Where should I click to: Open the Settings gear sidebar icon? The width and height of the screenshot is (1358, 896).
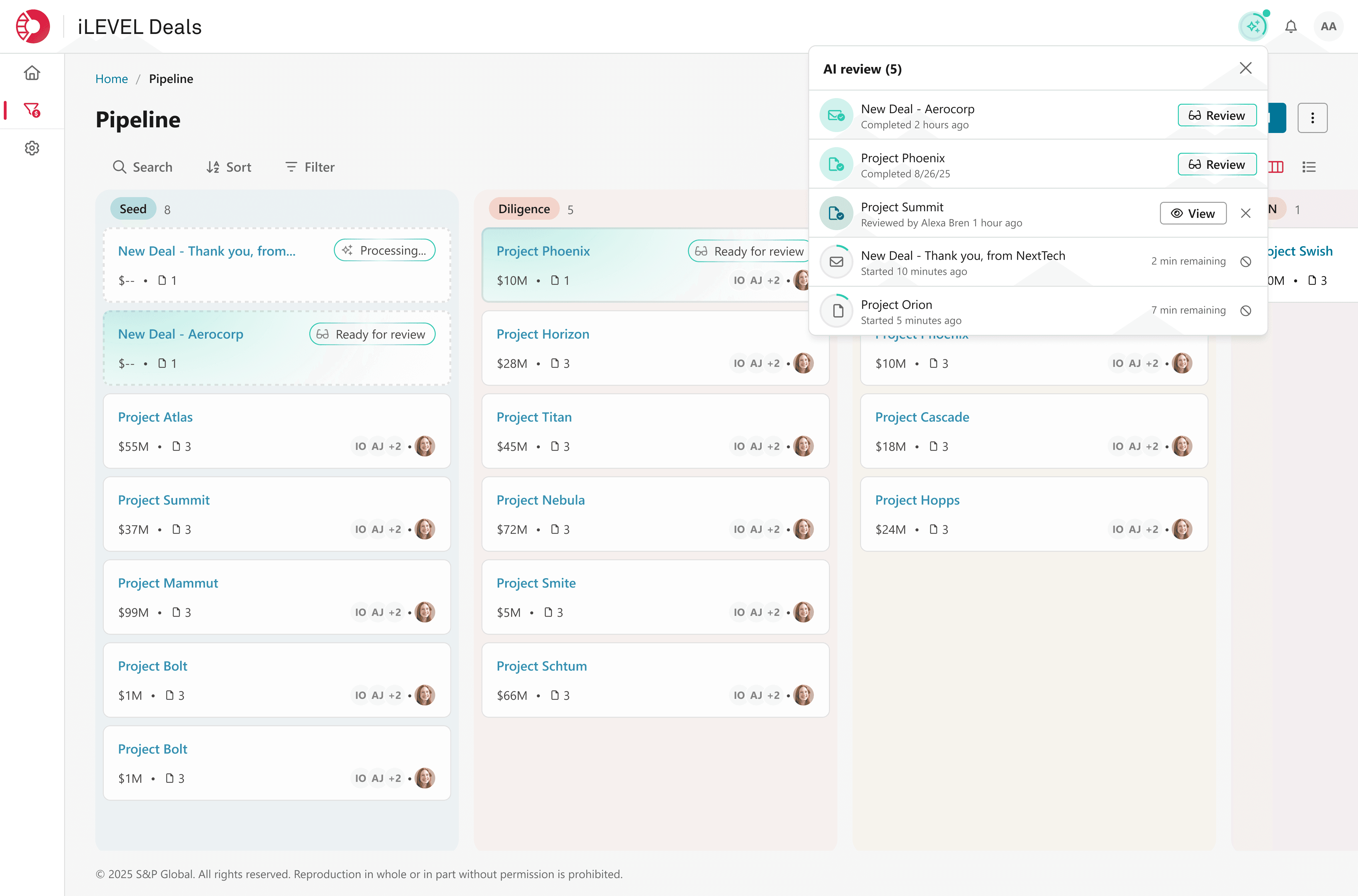point(32,148)
